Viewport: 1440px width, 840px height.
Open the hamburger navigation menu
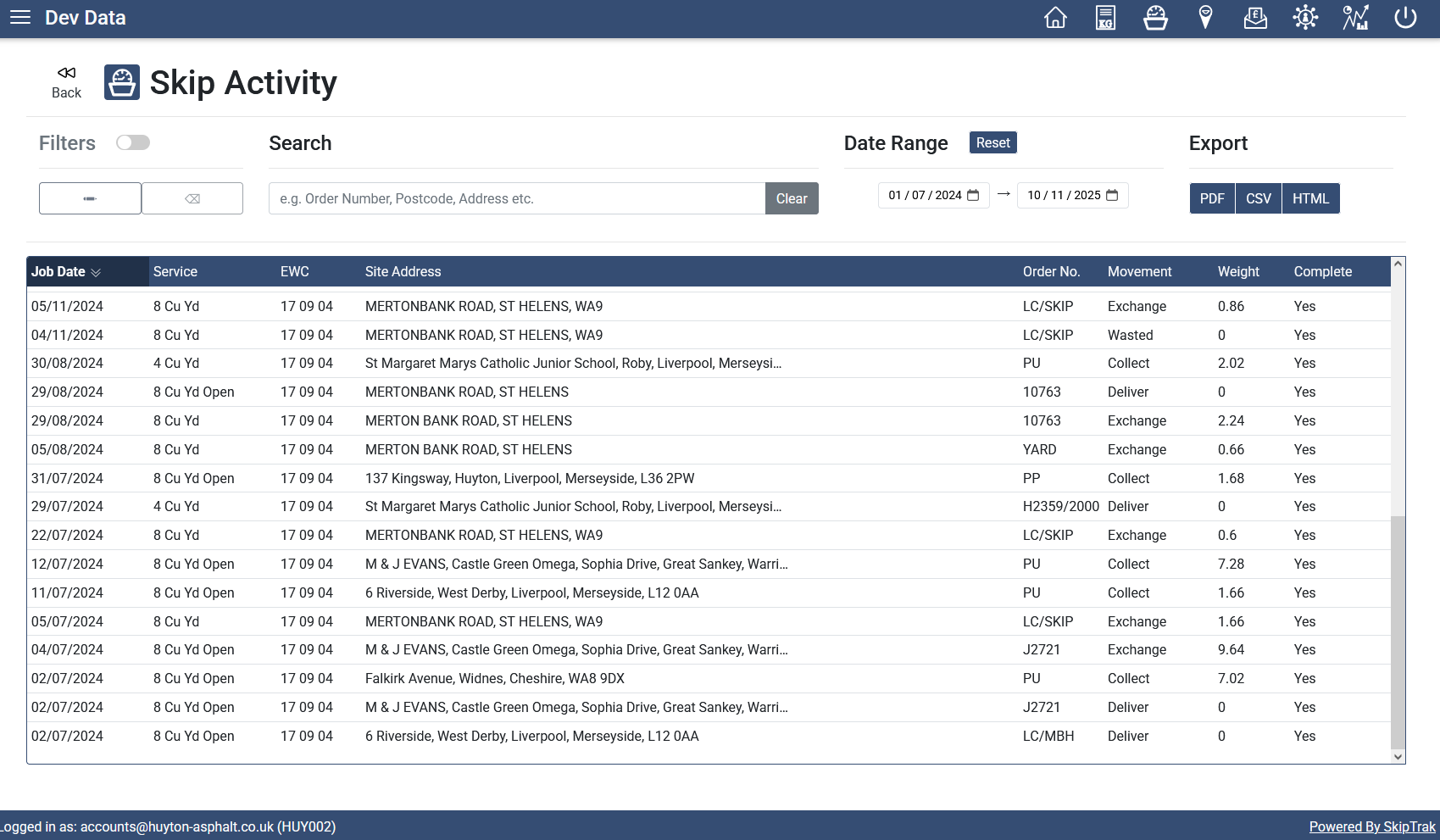[20, 18]
